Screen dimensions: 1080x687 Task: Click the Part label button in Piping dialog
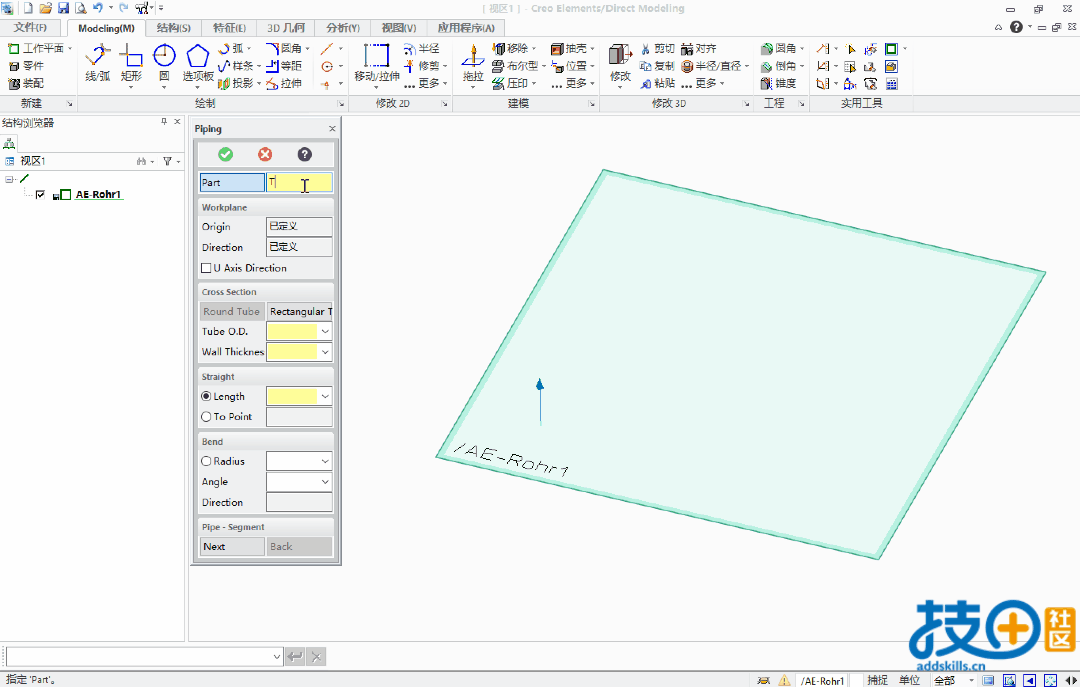point(231,183)
